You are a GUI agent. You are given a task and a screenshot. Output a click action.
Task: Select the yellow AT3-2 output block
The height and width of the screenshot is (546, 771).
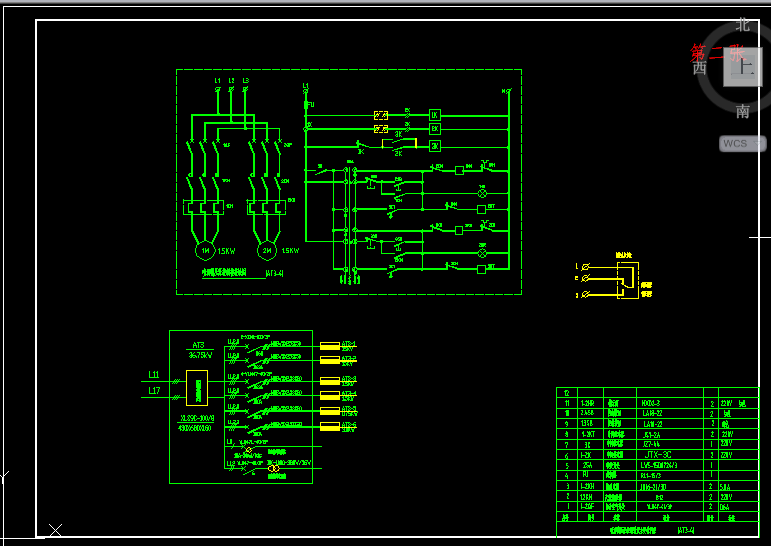[x=330, y=361]
